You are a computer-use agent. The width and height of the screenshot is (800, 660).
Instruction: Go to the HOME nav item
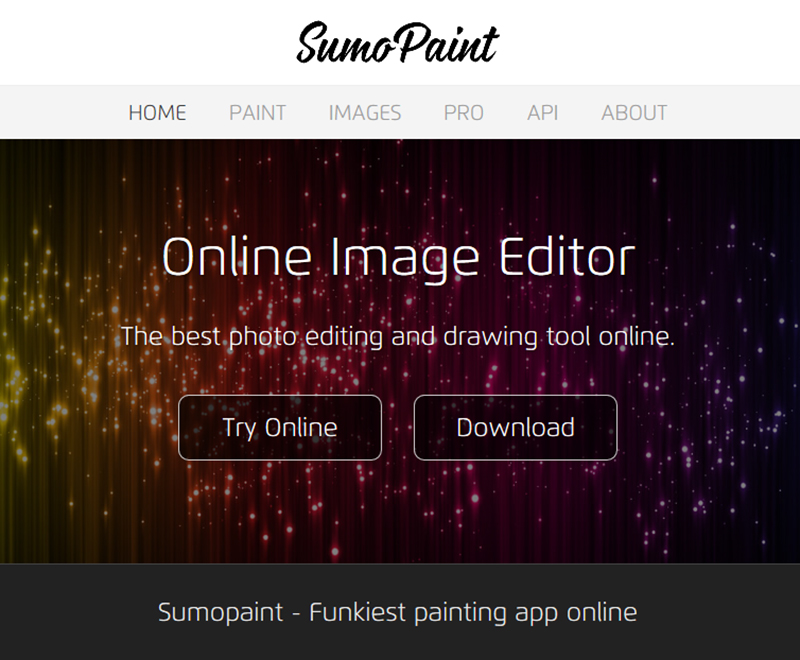(157, 113)
